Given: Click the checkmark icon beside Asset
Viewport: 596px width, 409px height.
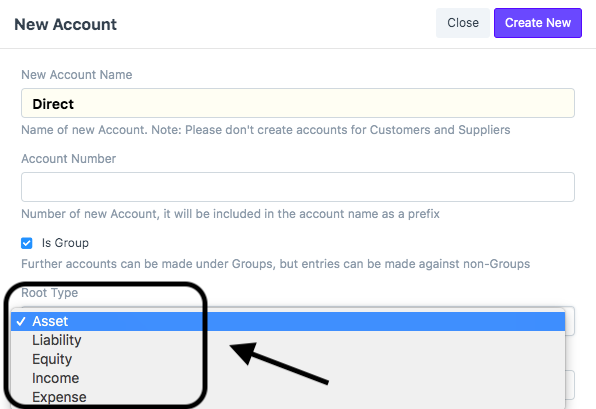Looking at the screenshot, I should click(21, 322).
